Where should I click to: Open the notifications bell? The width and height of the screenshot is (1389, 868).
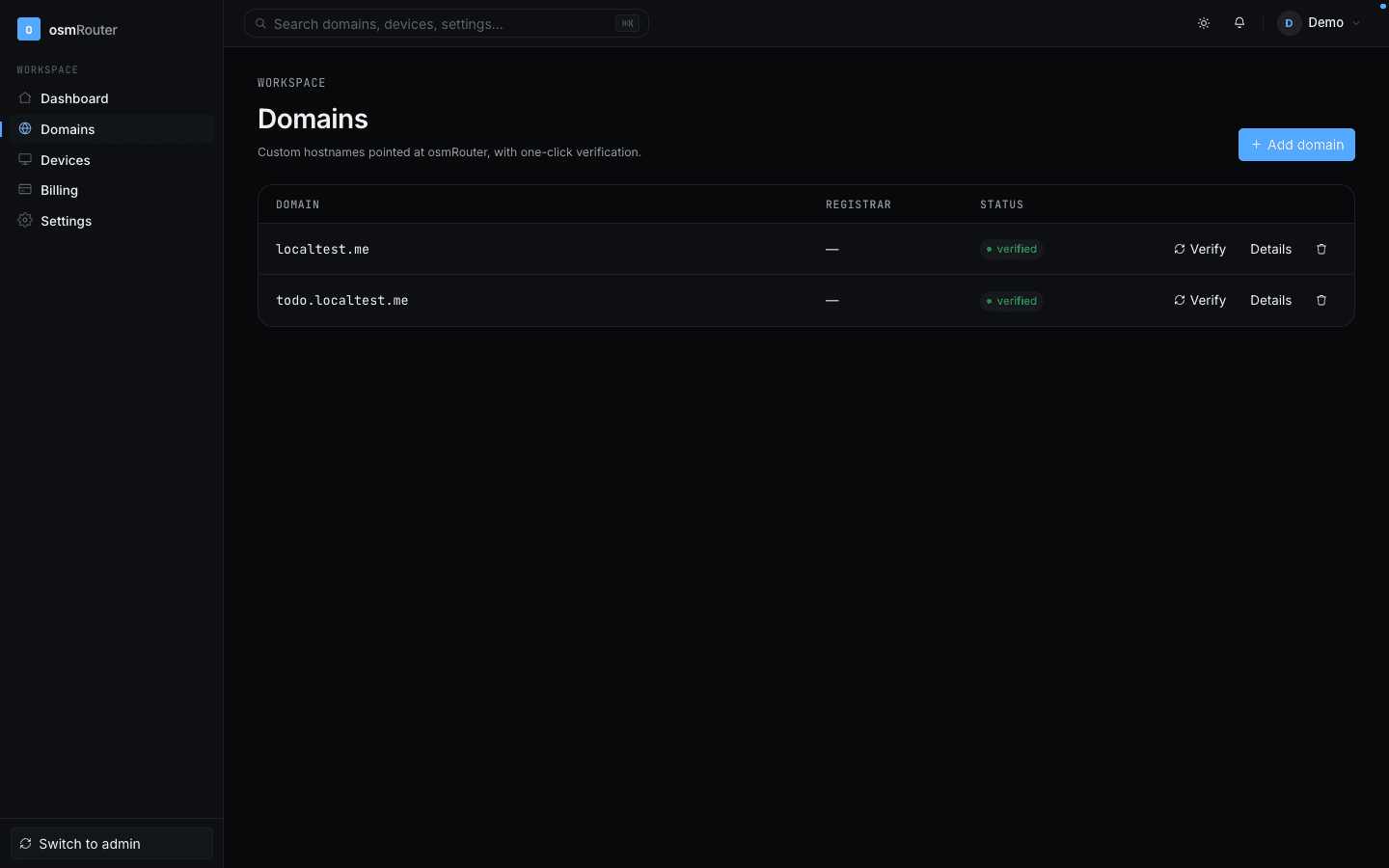1239,23
